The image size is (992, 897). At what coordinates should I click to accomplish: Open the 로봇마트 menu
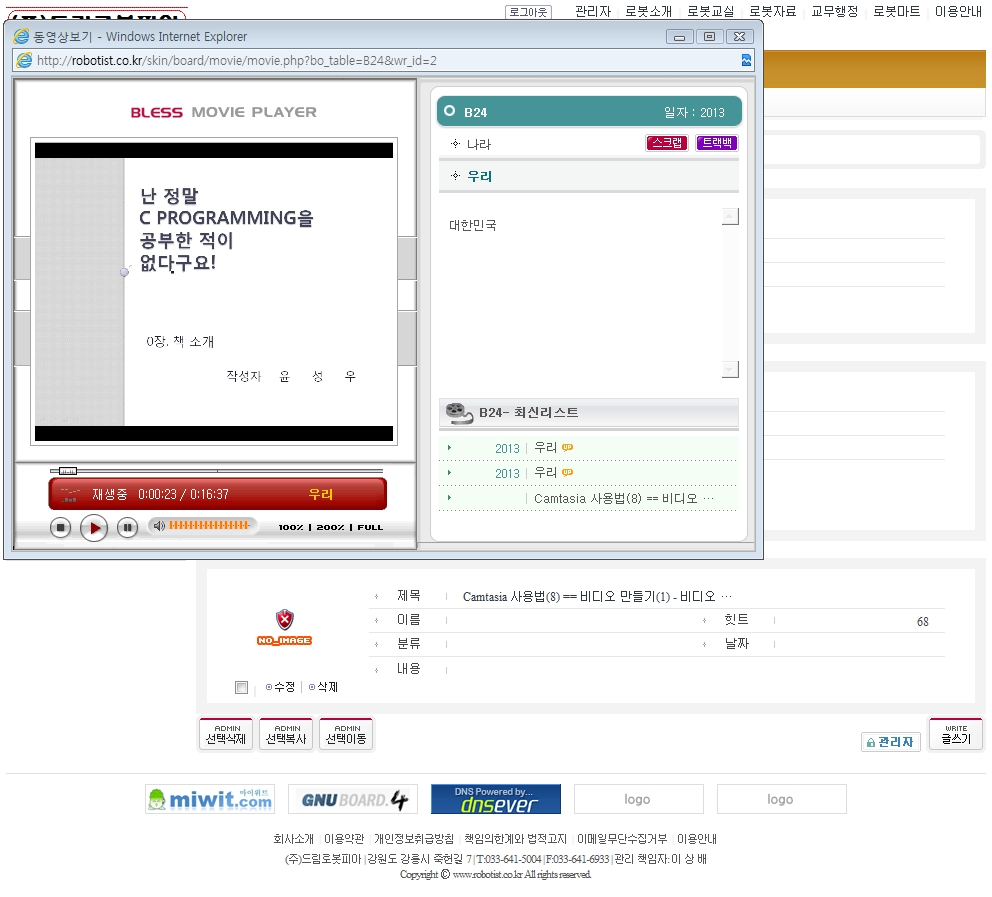pos(896,11)
